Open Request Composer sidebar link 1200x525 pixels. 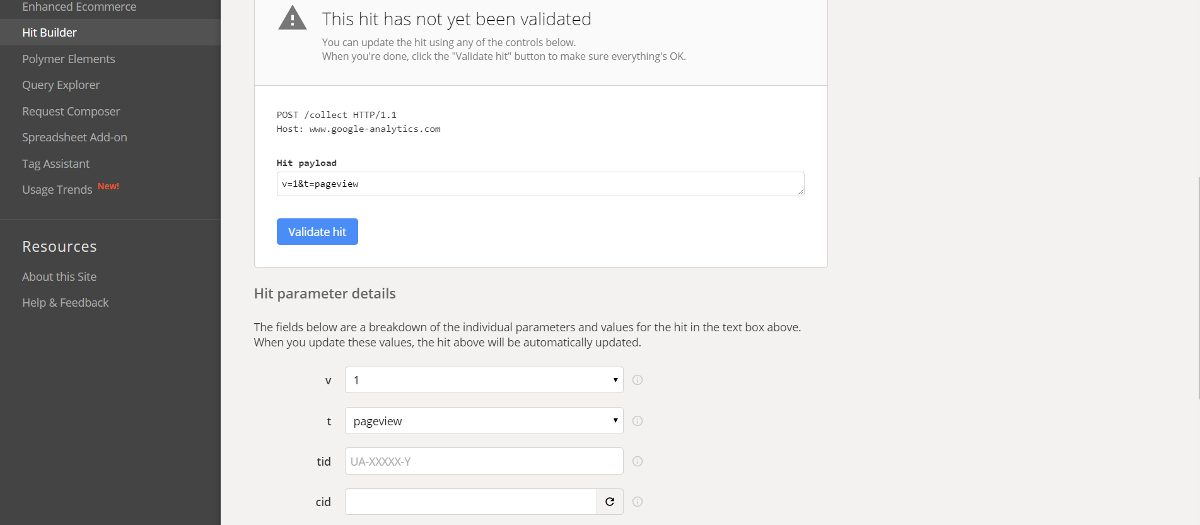(x=71, y=111)
